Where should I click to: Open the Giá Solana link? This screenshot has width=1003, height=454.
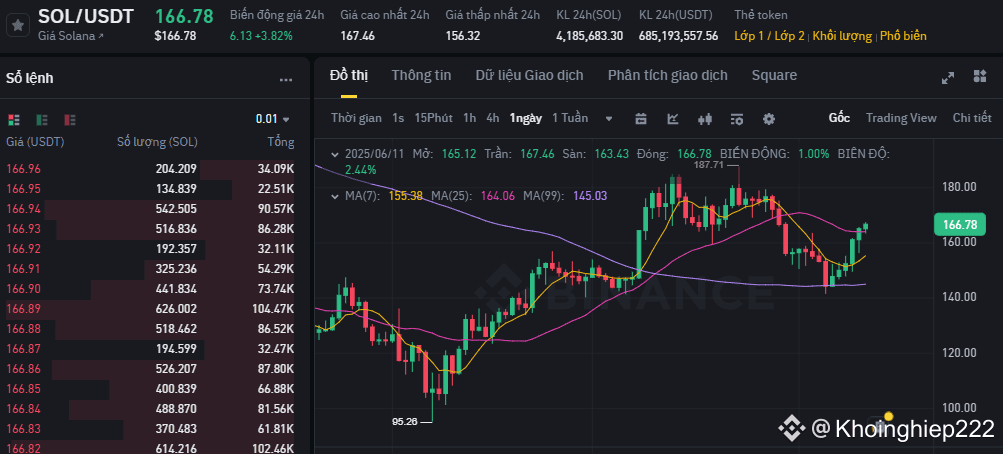click(x=70, y=36)
